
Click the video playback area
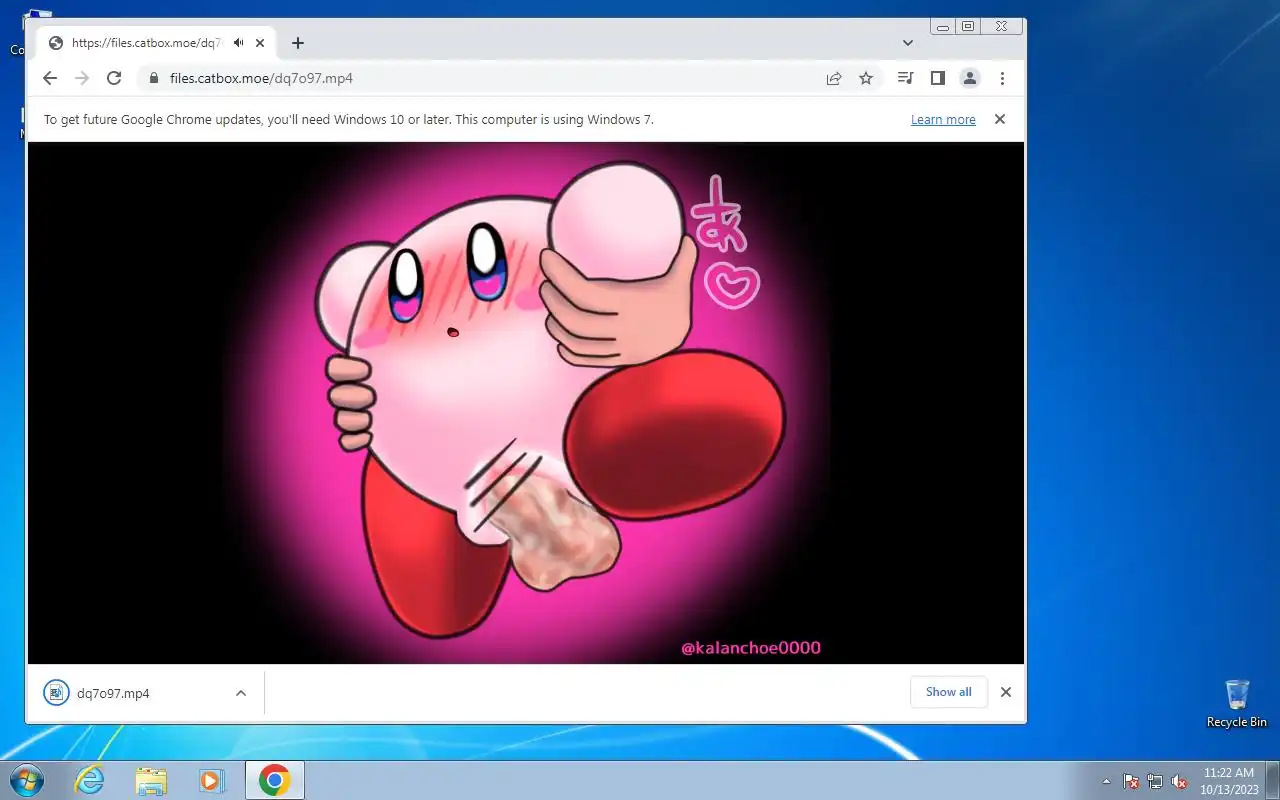click(x=526, y=403)
